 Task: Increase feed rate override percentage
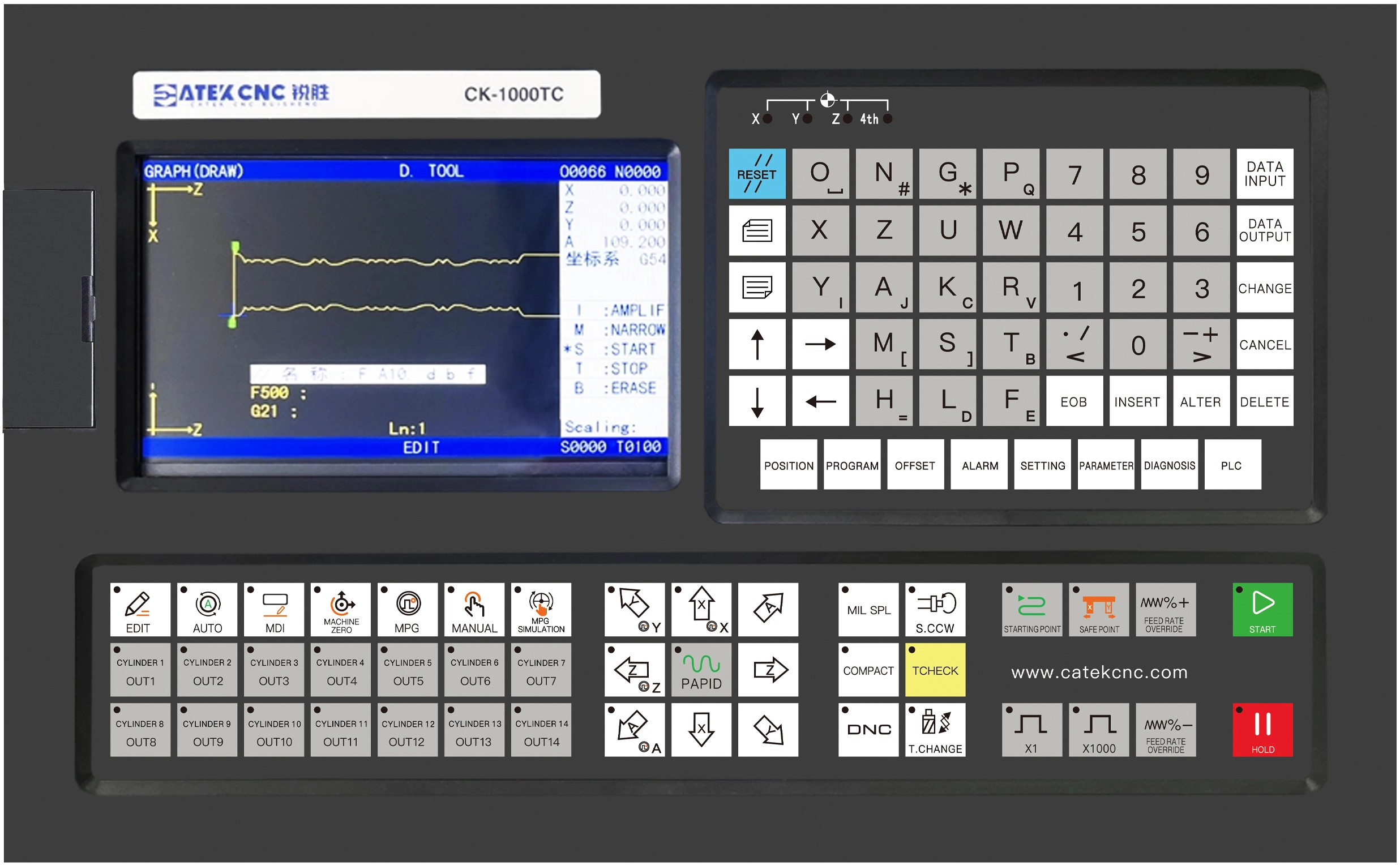pyautogui.click(x=1166, y=609)
